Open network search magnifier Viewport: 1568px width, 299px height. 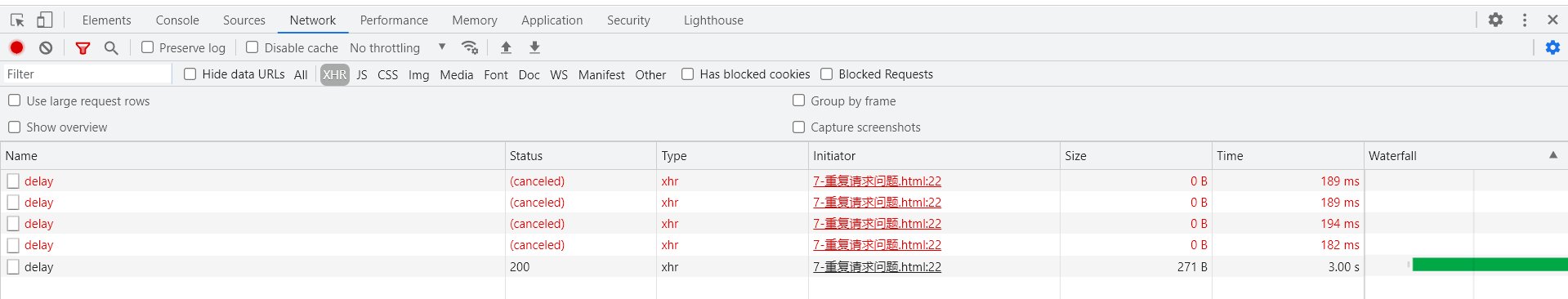(x=111, y=47)
